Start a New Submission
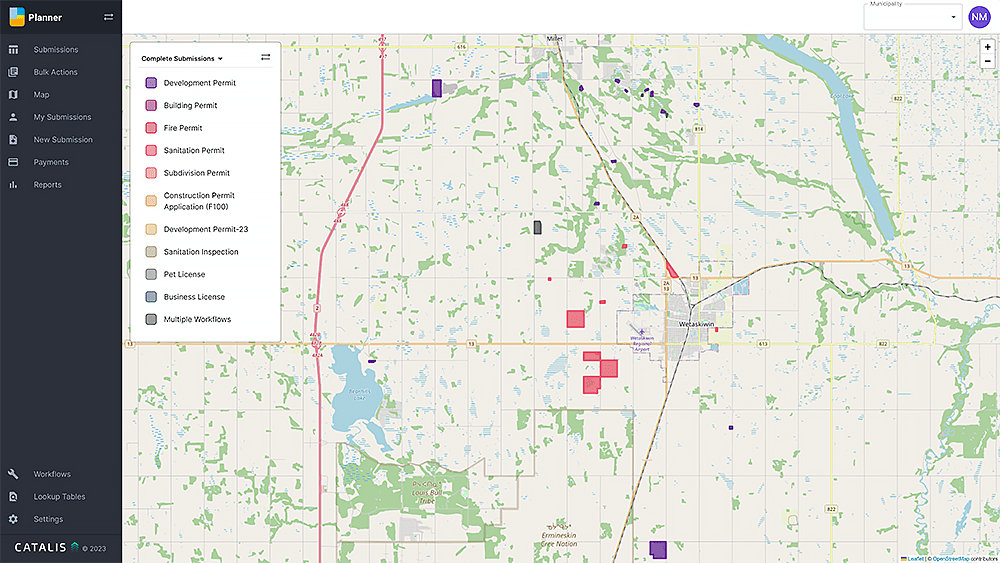Viewport: 1000px width, 563px height. pos(63,140)
